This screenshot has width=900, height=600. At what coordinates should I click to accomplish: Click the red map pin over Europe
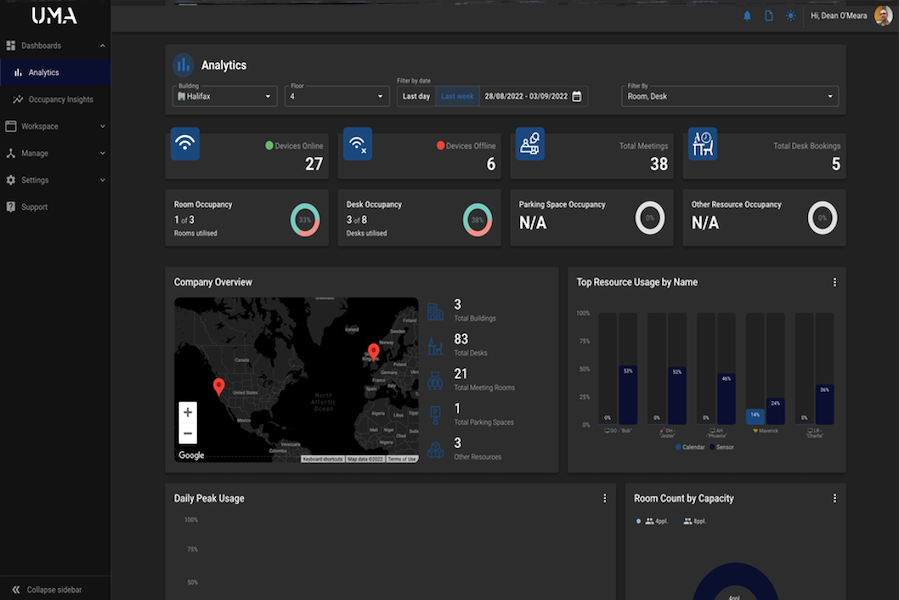click(x=374, y=351)
